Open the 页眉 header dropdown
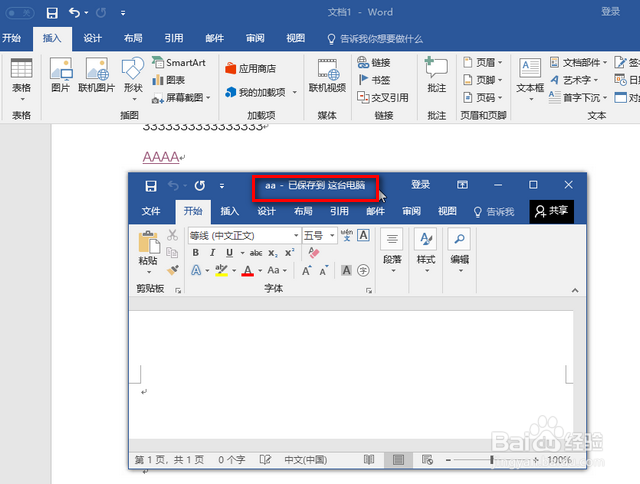The height and width of the screenshot is (484, 640). tap(482, 62)
